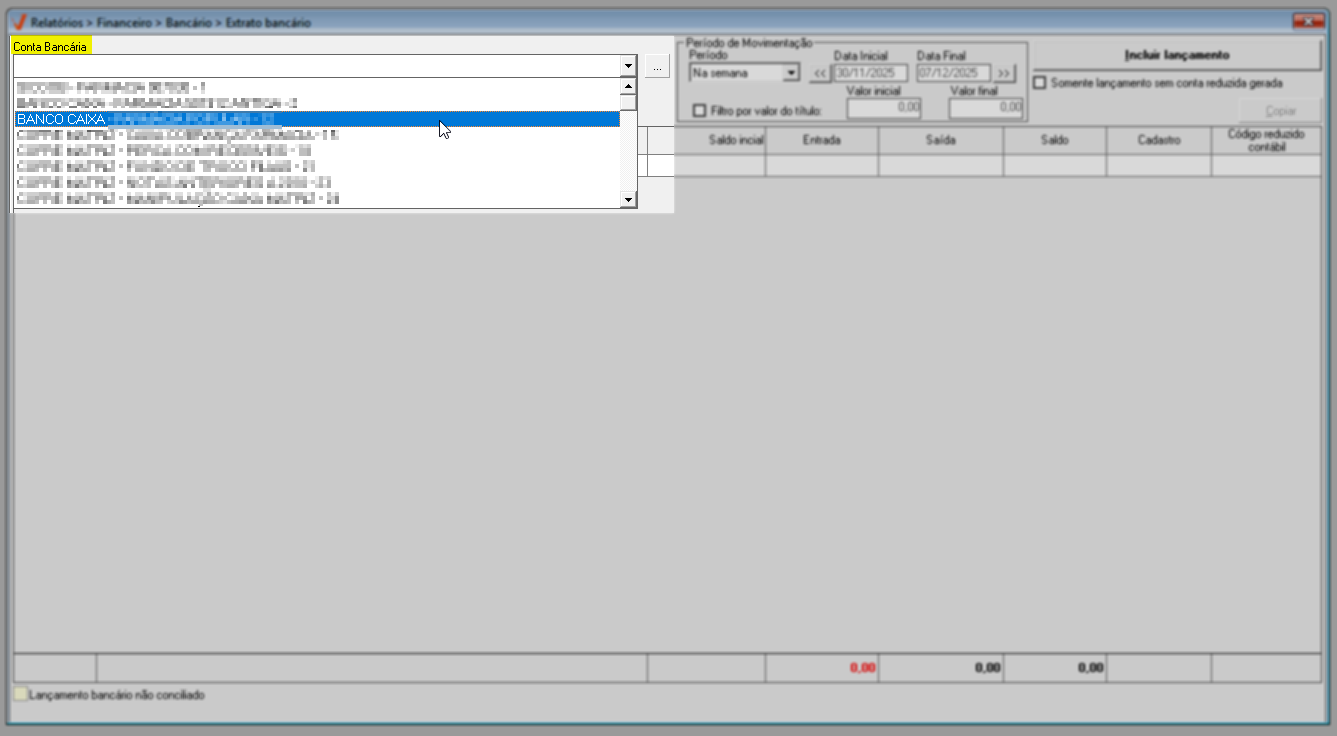Click the Saída column header

click(x=941, y=141)
